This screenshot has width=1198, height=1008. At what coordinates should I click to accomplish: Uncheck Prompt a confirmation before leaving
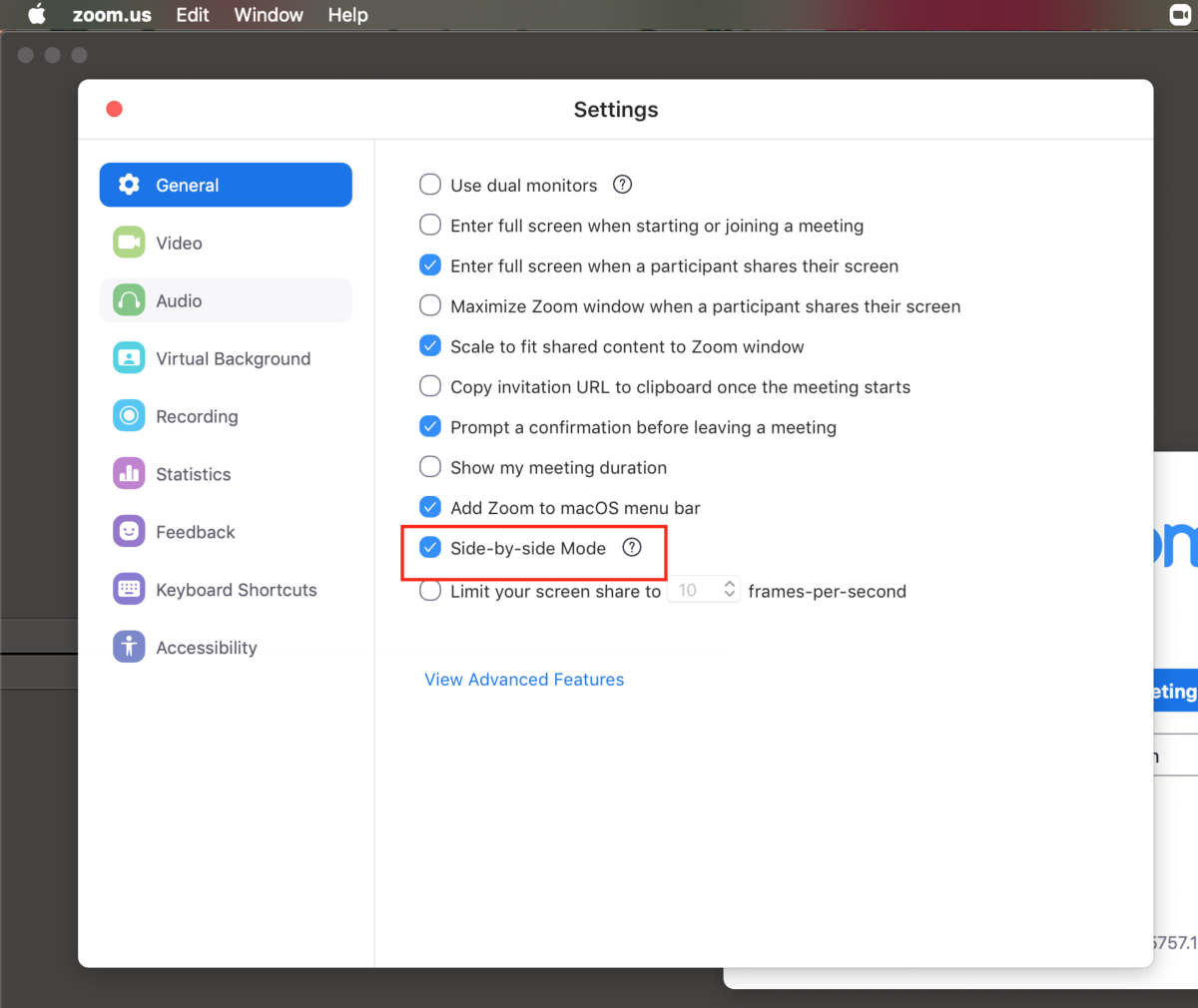430,426
